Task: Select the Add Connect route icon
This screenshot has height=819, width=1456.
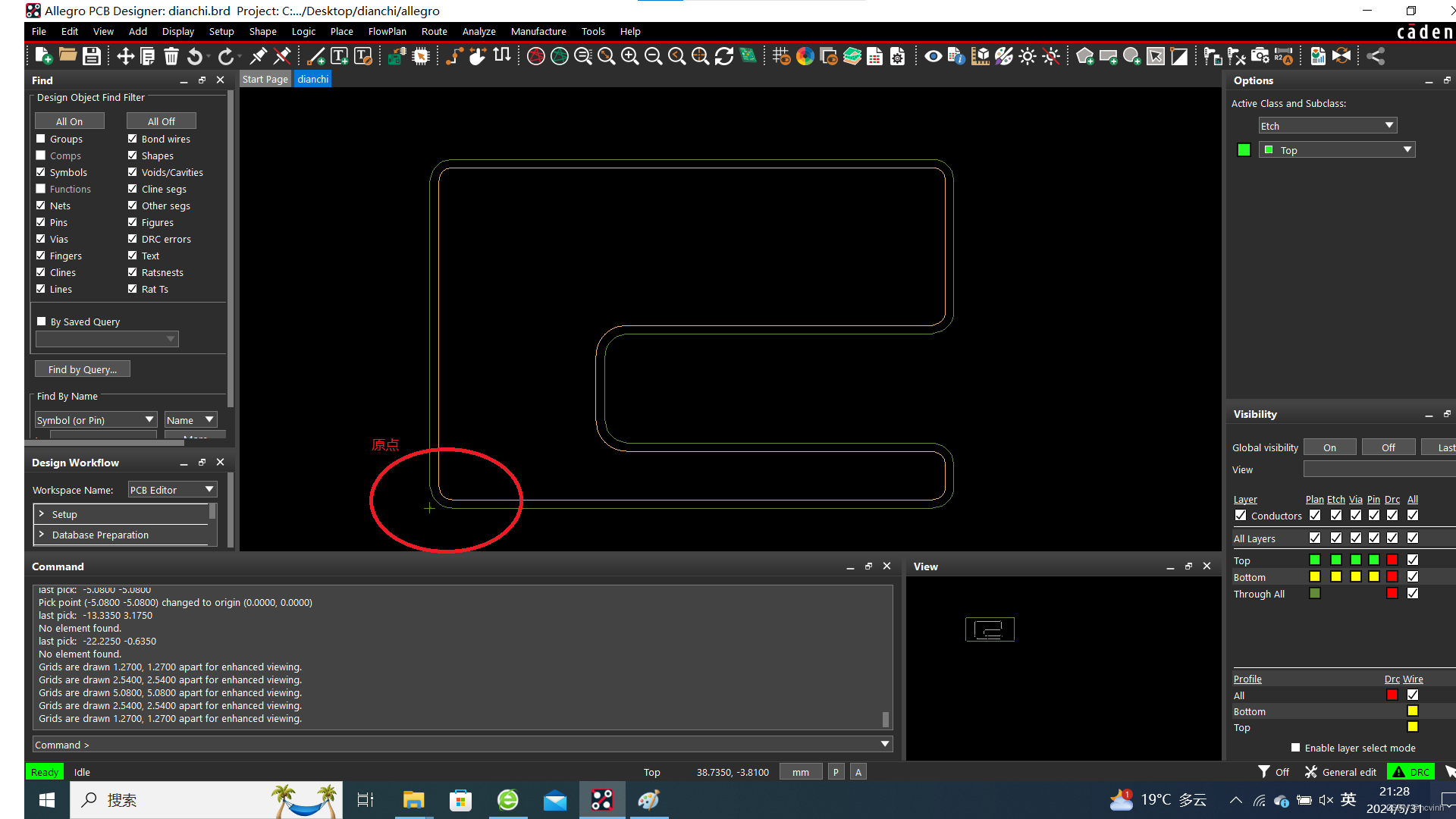Action: (x=454, y=56)
